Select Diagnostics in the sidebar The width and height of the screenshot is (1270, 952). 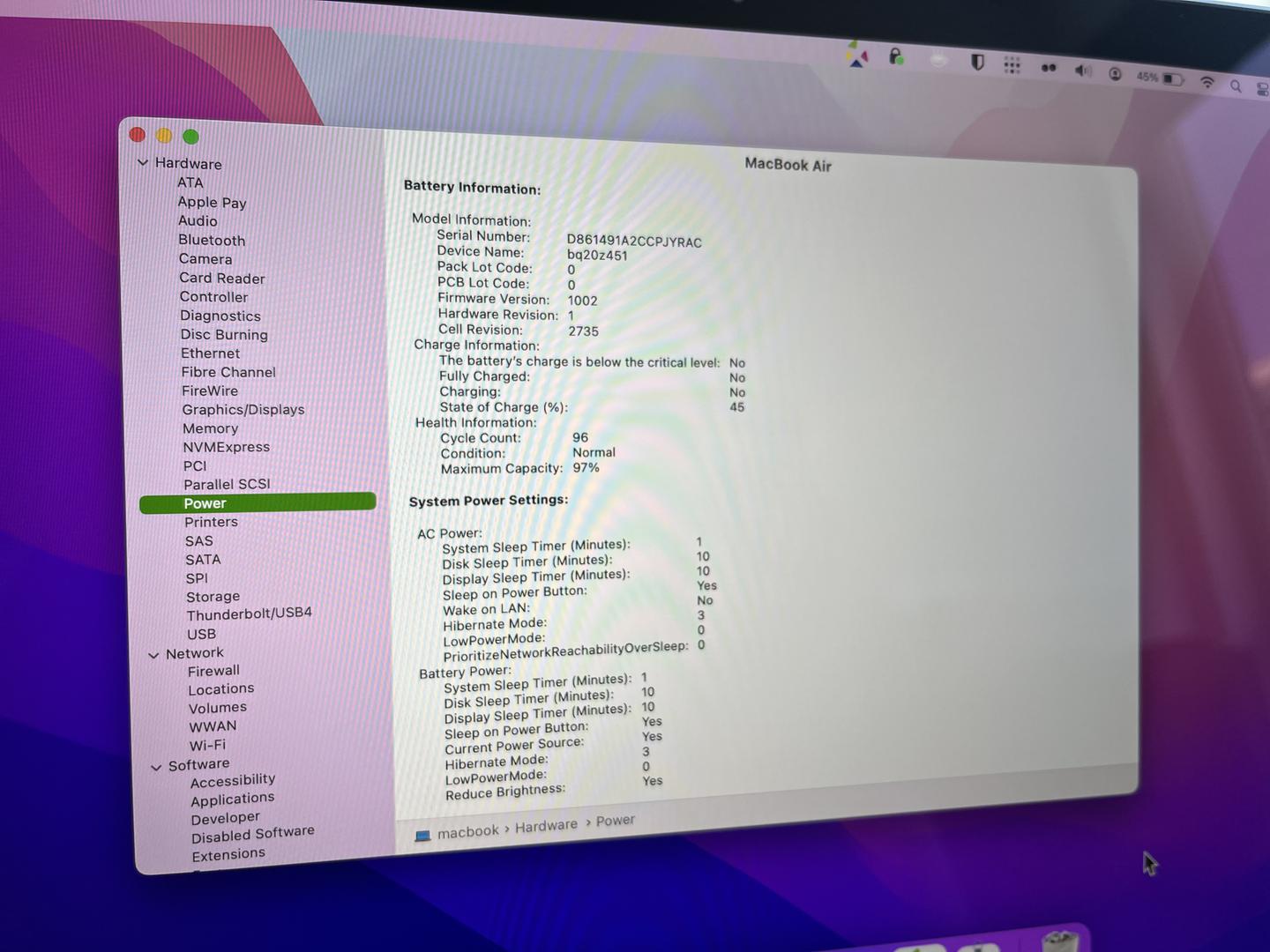pos(220,316)
